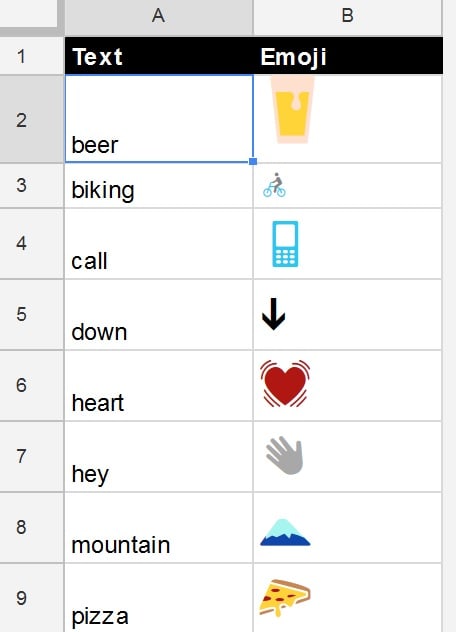Select the cell containing 'biking'

coord(159,186)
